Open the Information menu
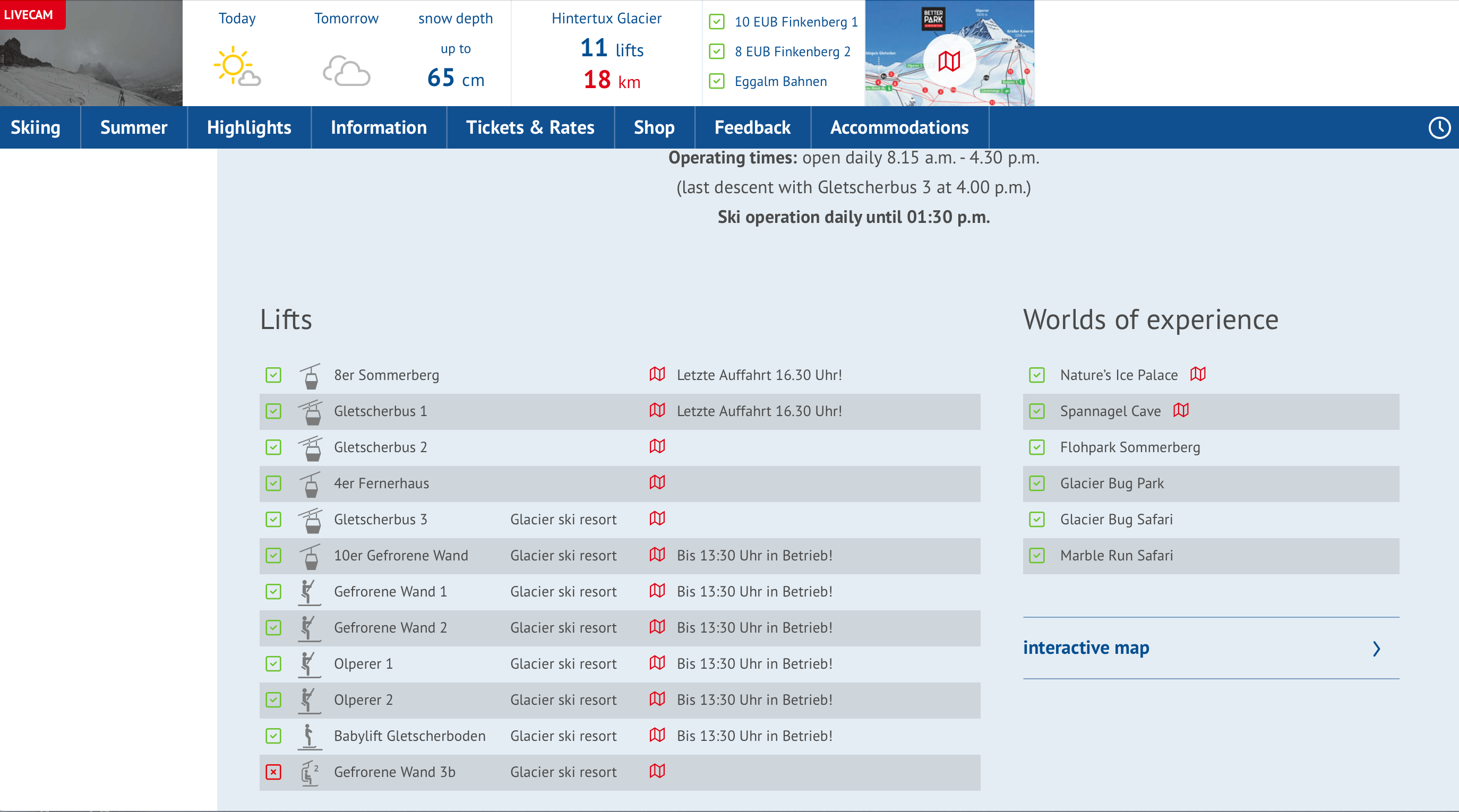Image resolution: width=1459 pixels, height=812 pixels. point(379,127)
